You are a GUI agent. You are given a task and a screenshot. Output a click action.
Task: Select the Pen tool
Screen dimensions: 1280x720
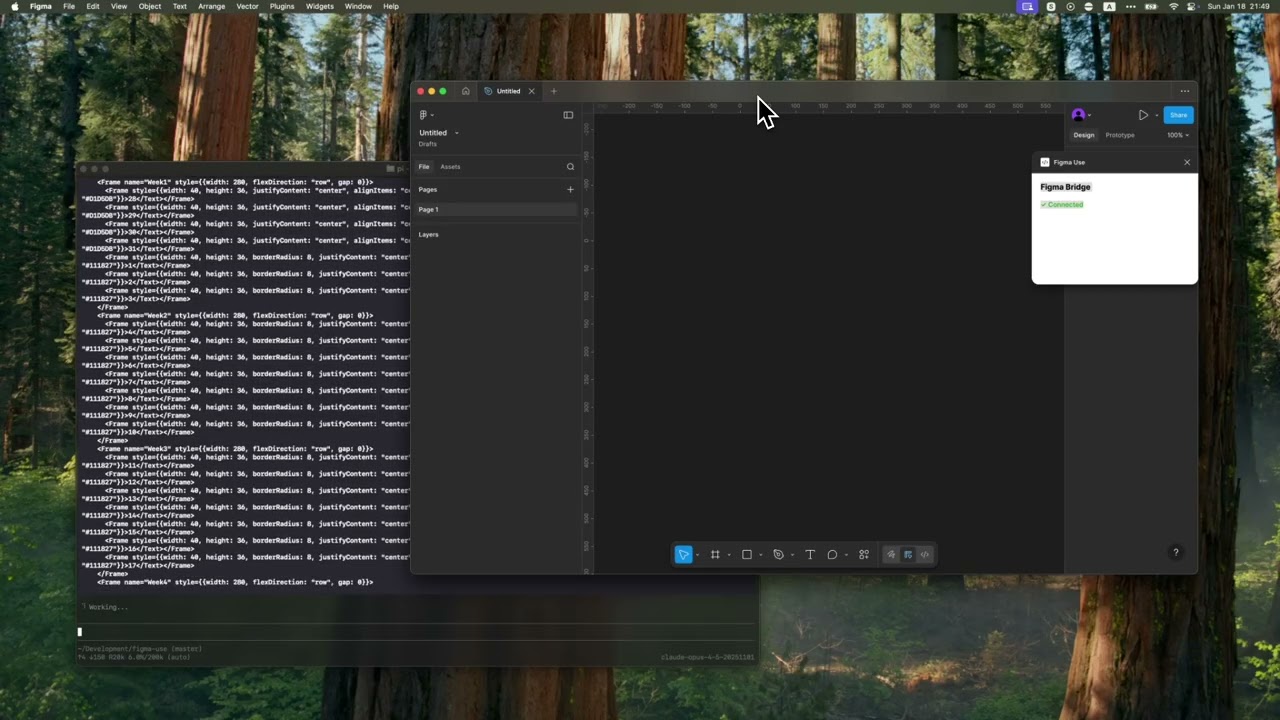(x=779, y=554)
